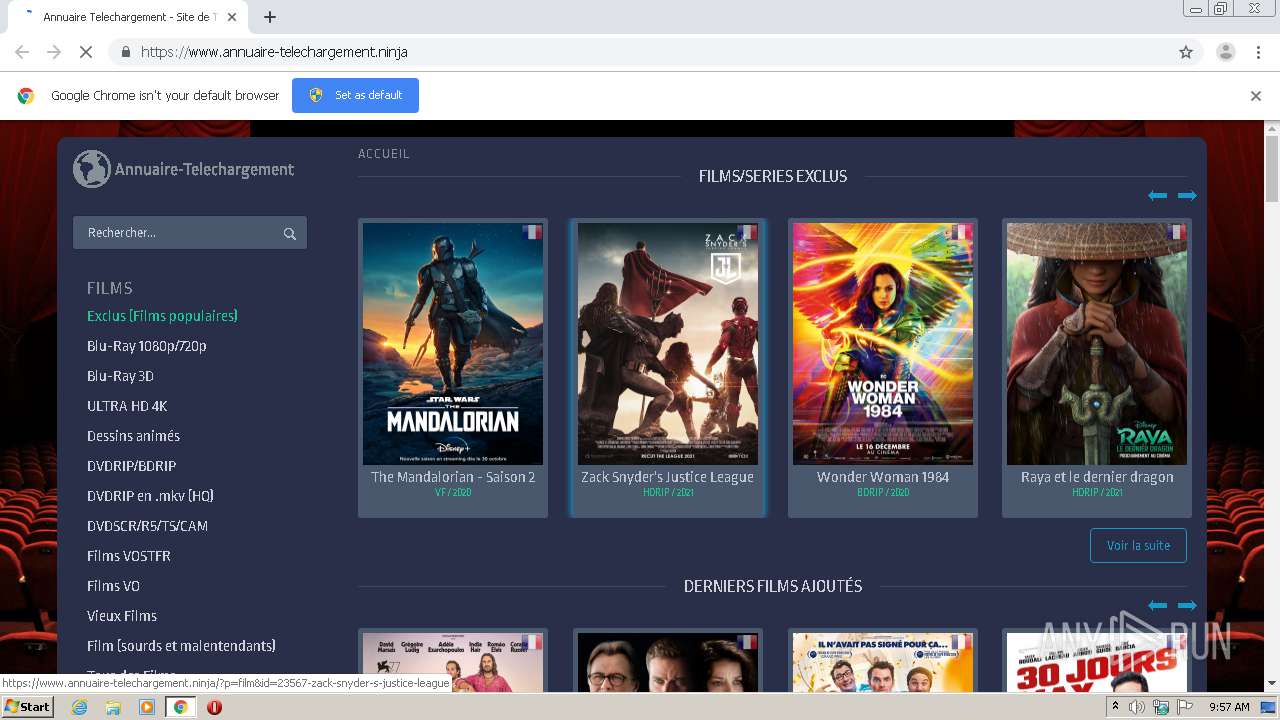Open Exclus (Films populaires) category
This screenshot has width=1280, height=720.
coord(162,316)
